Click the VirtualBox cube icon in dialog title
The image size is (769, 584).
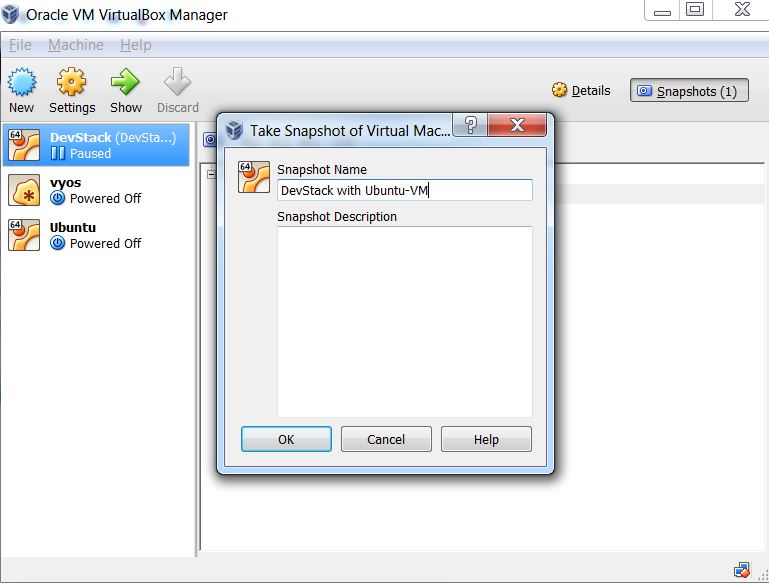click(x=234, y=130)
